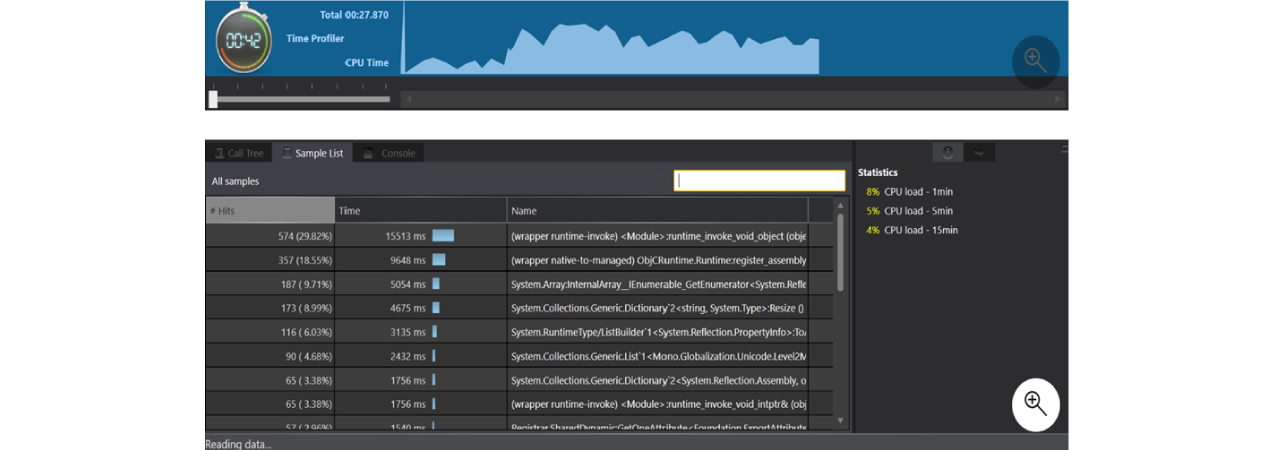Open the Console tab
This screenshot has height=450, width=1272.
[x=389, y=153]
